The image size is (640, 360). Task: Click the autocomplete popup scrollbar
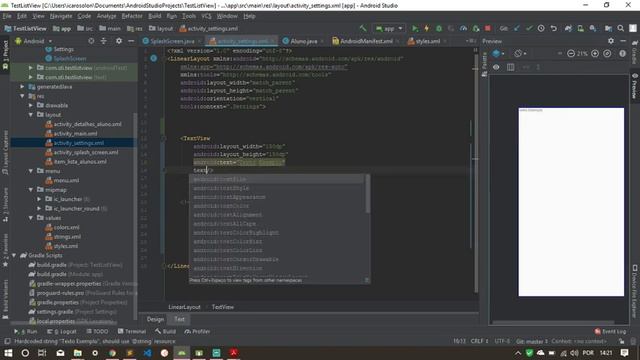point(368,194)
